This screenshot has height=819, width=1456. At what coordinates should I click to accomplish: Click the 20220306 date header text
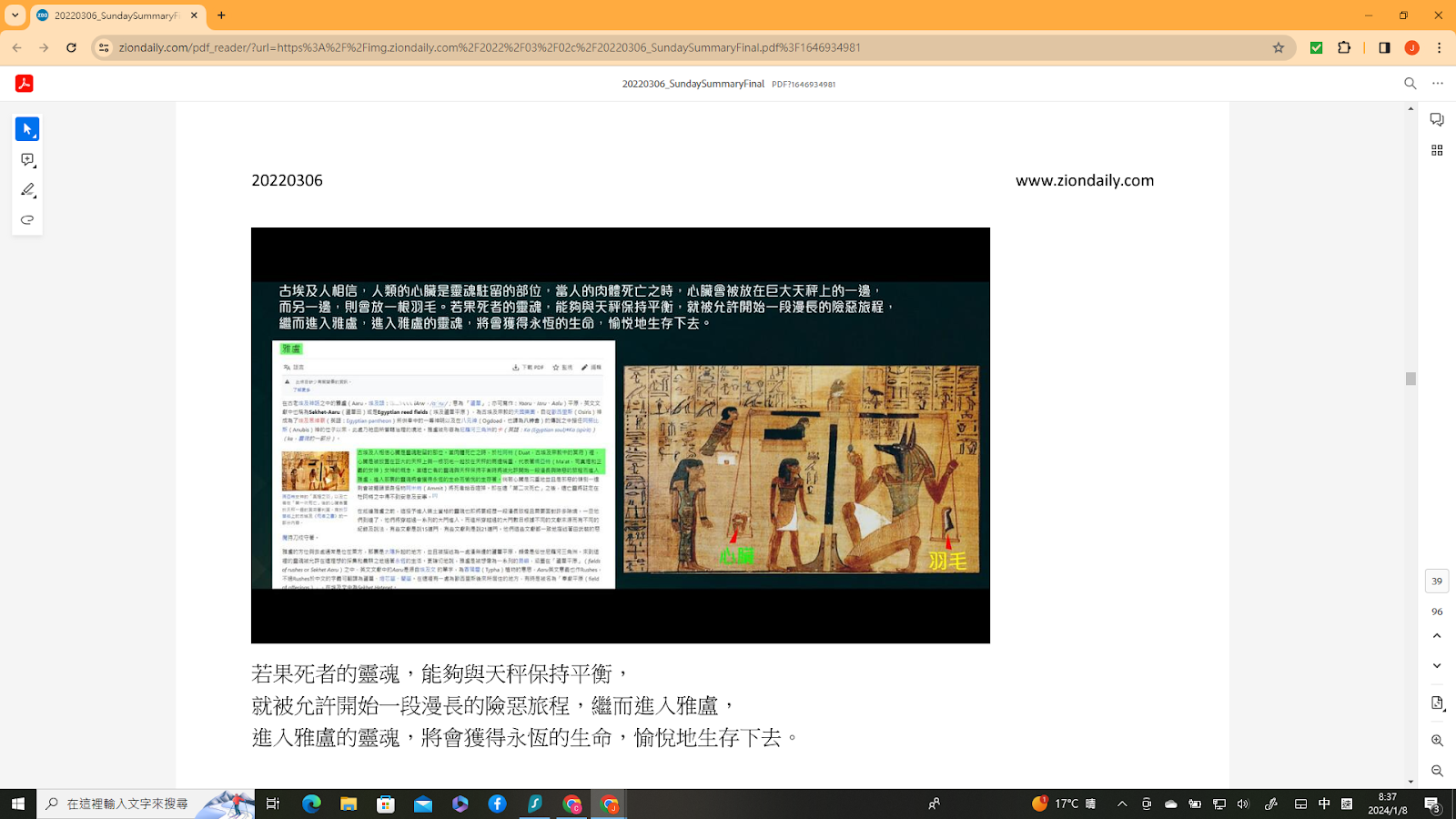tap(287, 180)
